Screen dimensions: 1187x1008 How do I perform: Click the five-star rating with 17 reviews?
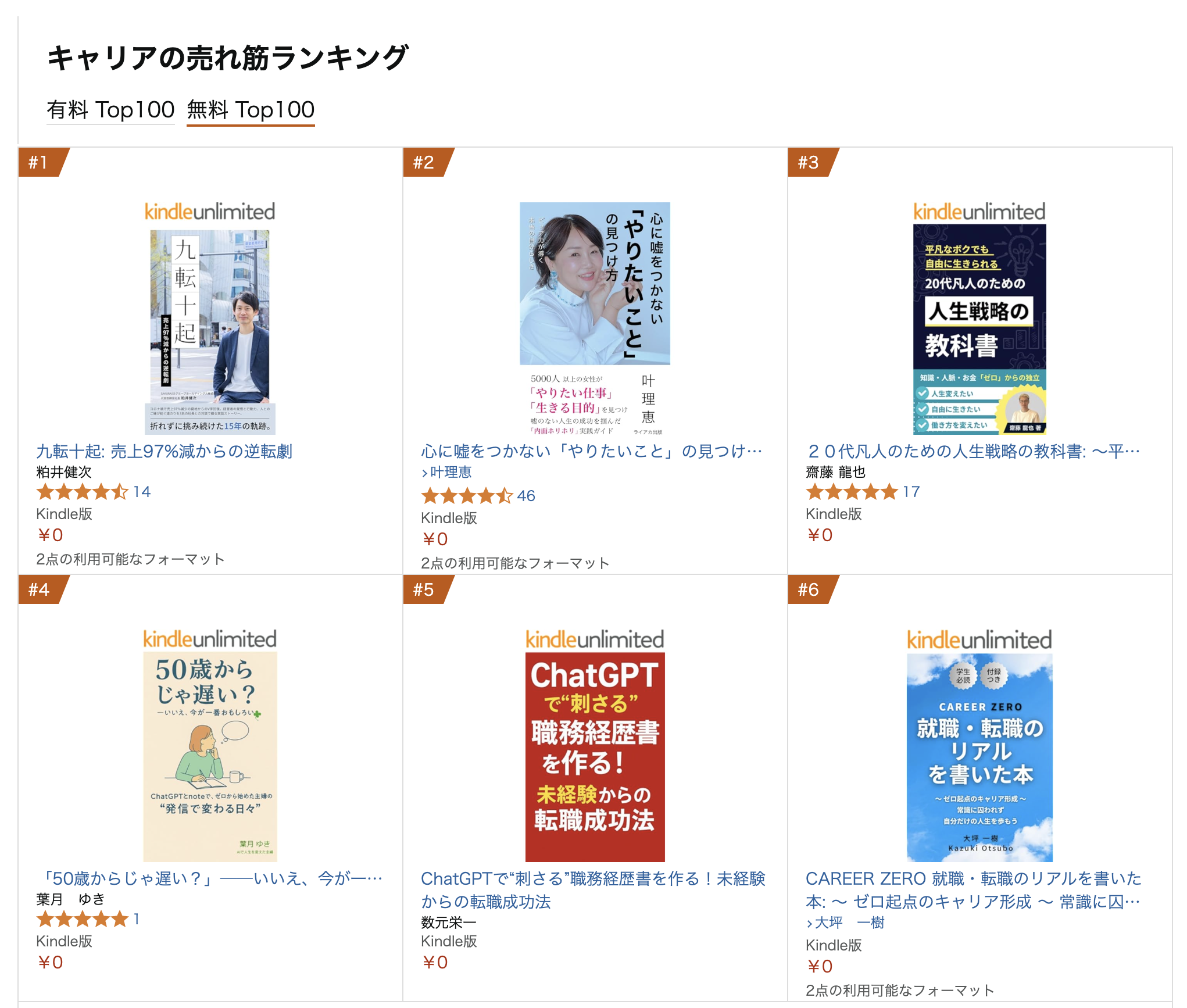(x=863, y=492)
